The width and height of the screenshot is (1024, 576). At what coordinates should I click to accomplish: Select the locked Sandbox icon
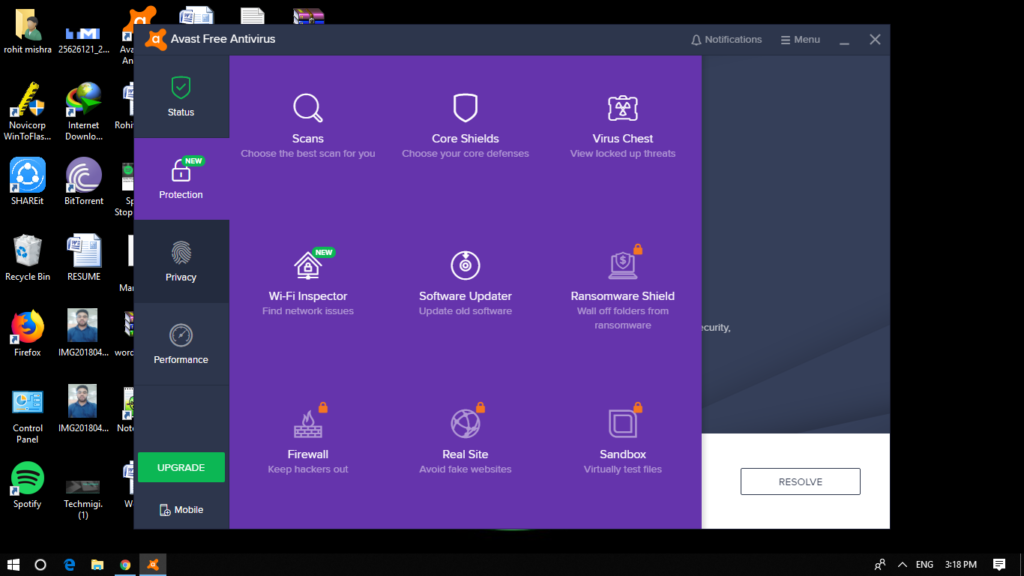pyautogui.click(x=622, y=423)
